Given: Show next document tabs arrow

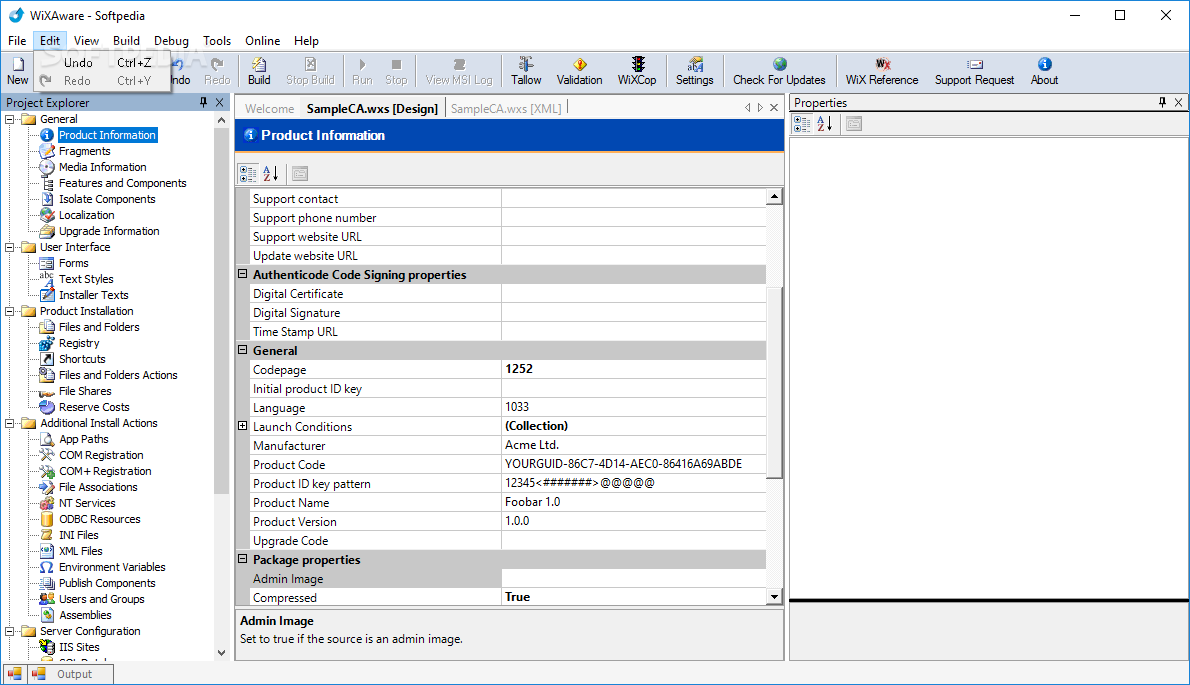Looking at the screenshot, I should [760, 108].
